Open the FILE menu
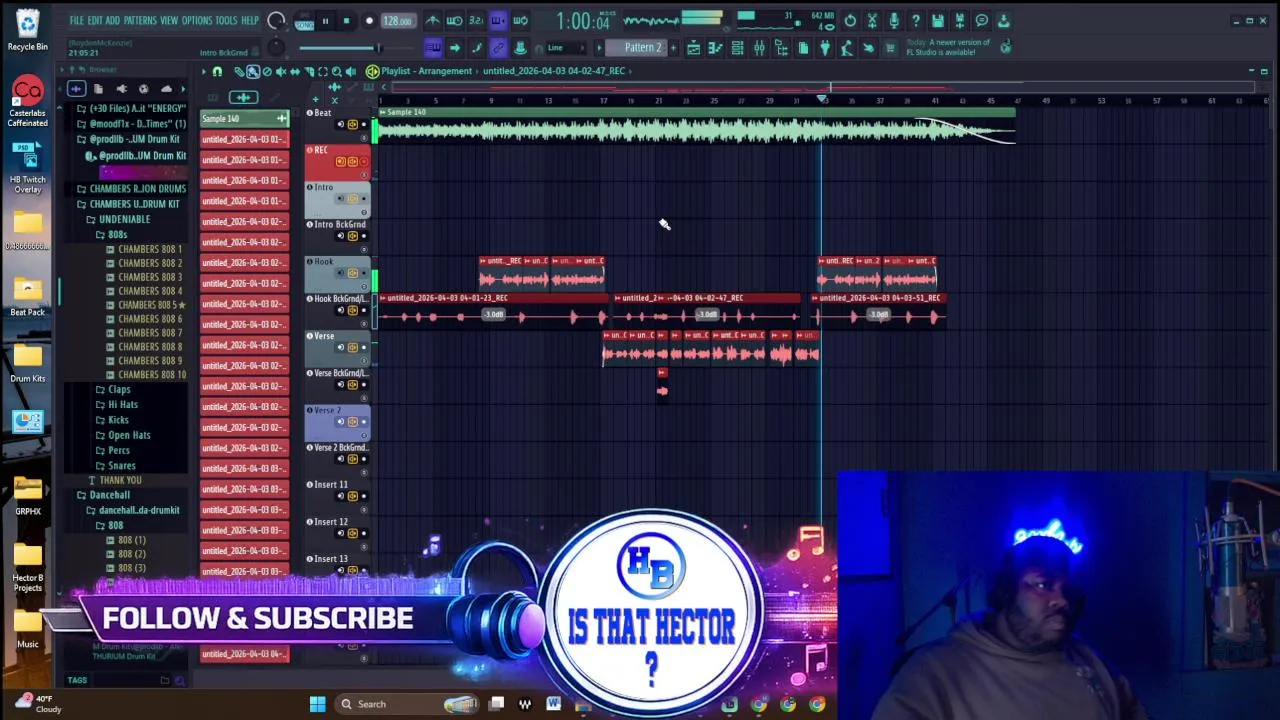Viewport: 1280px width, 720px height. [76, 20]
